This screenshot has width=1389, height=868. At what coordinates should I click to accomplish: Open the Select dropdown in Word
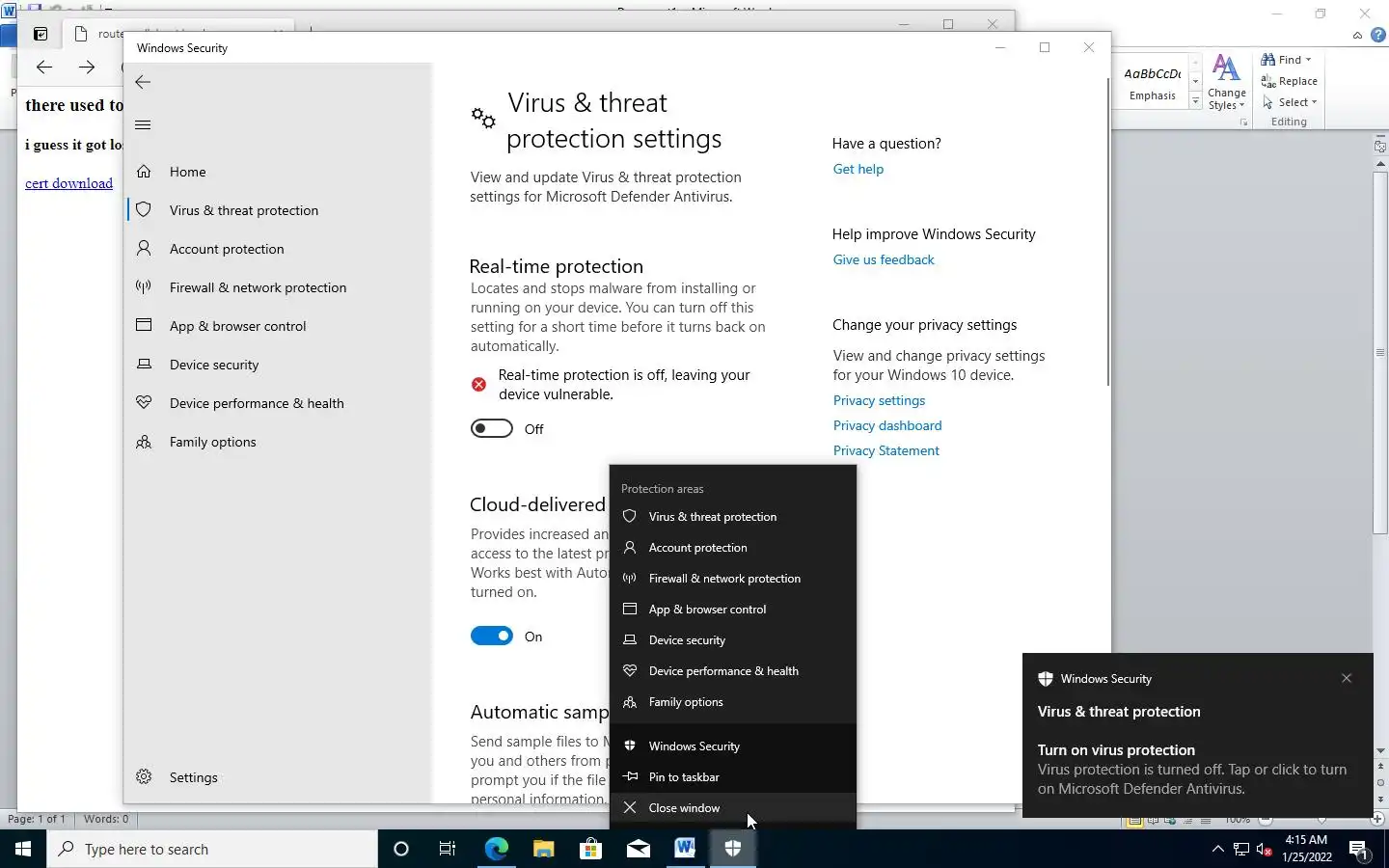click(1290, 102)
